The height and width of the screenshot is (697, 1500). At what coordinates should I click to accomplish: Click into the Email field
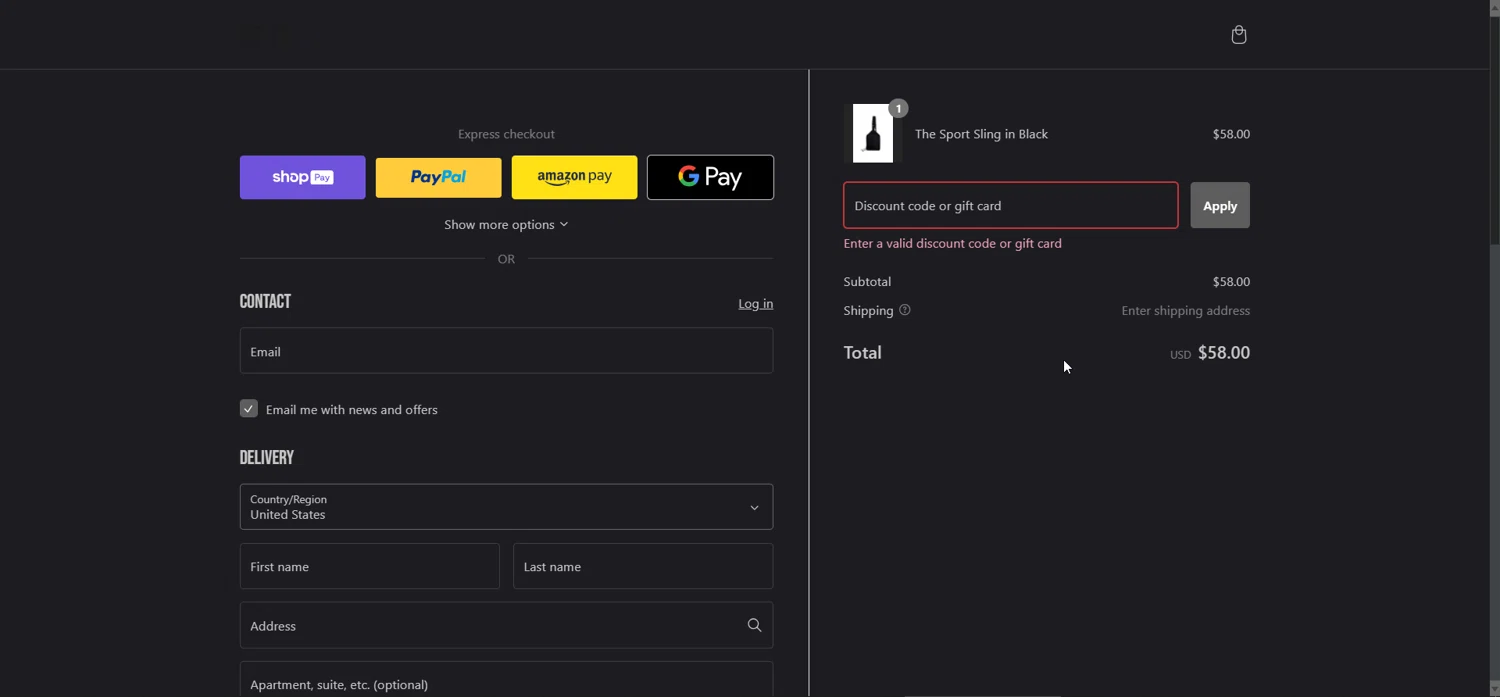point(506,351)
